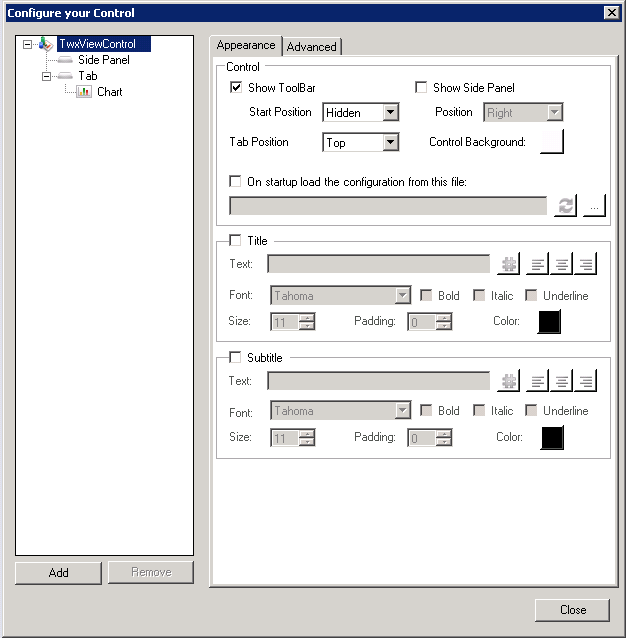Select the Title align center icon
This screenshot has height=638, width=626.
[562, 265]
